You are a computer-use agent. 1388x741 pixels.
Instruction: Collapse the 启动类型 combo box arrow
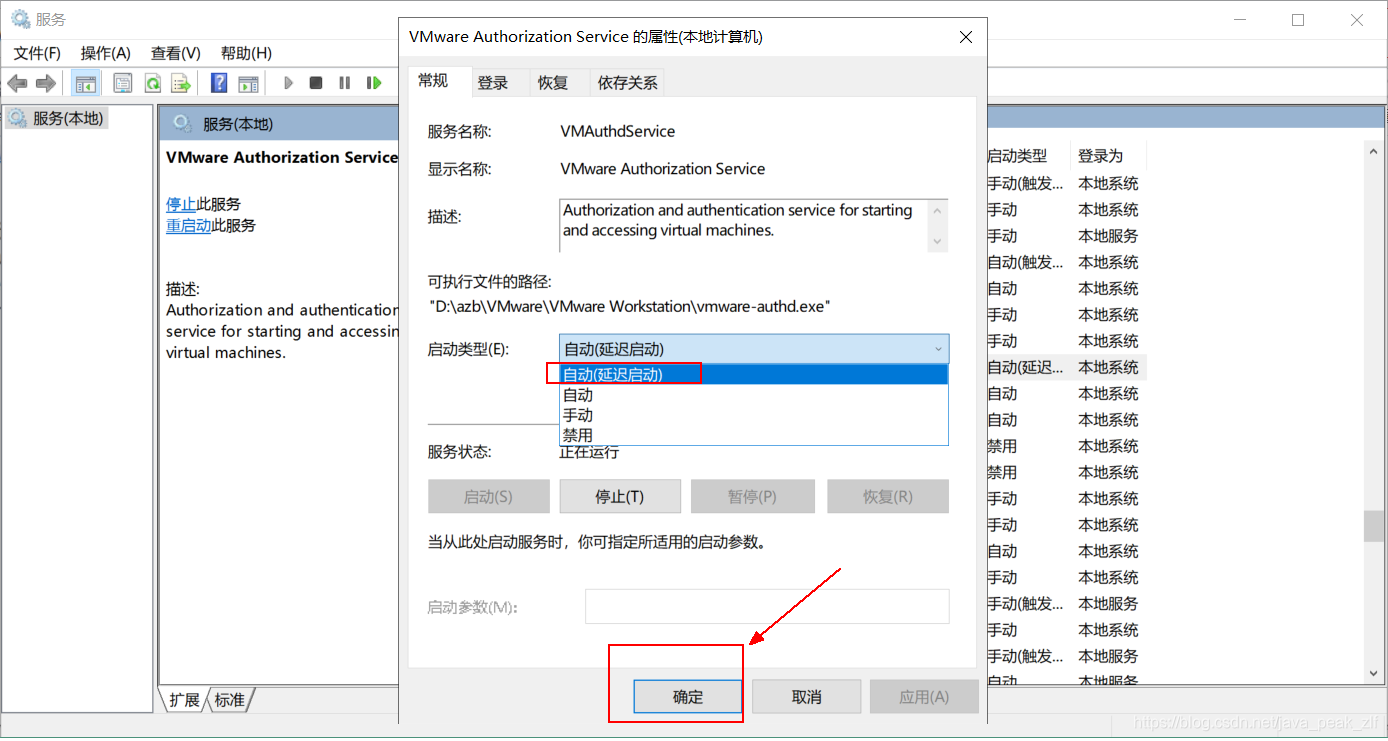tap(938, 349)
